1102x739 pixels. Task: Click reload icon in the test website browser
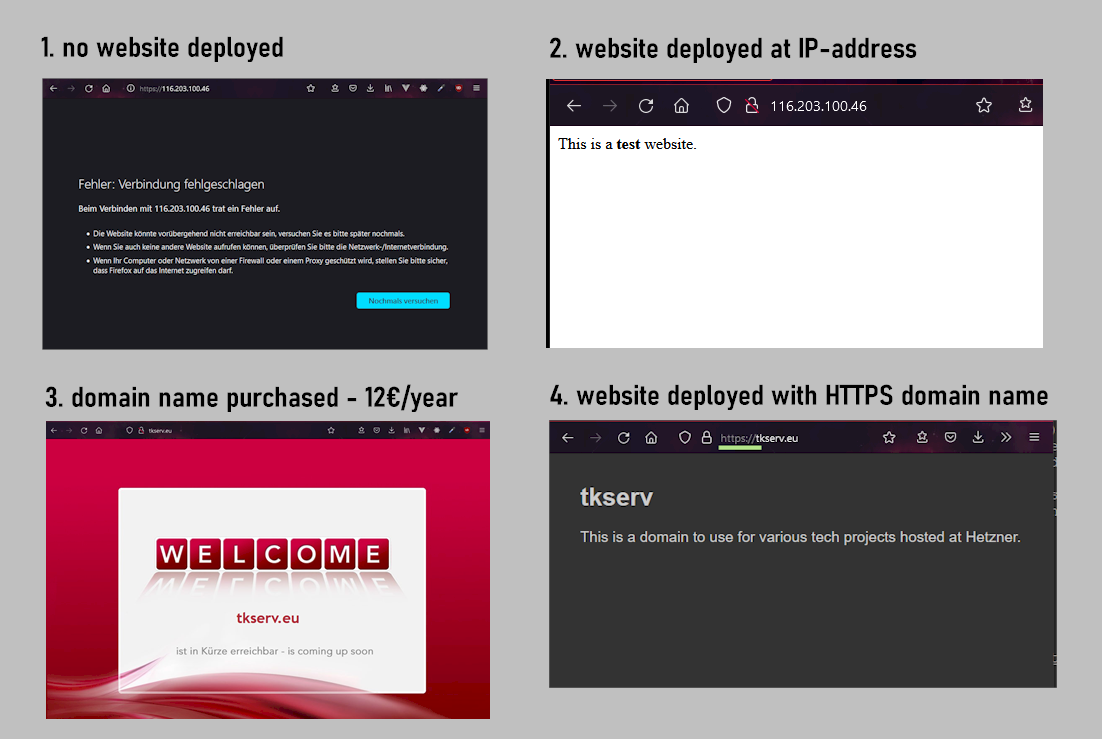[x=646, y=106]
